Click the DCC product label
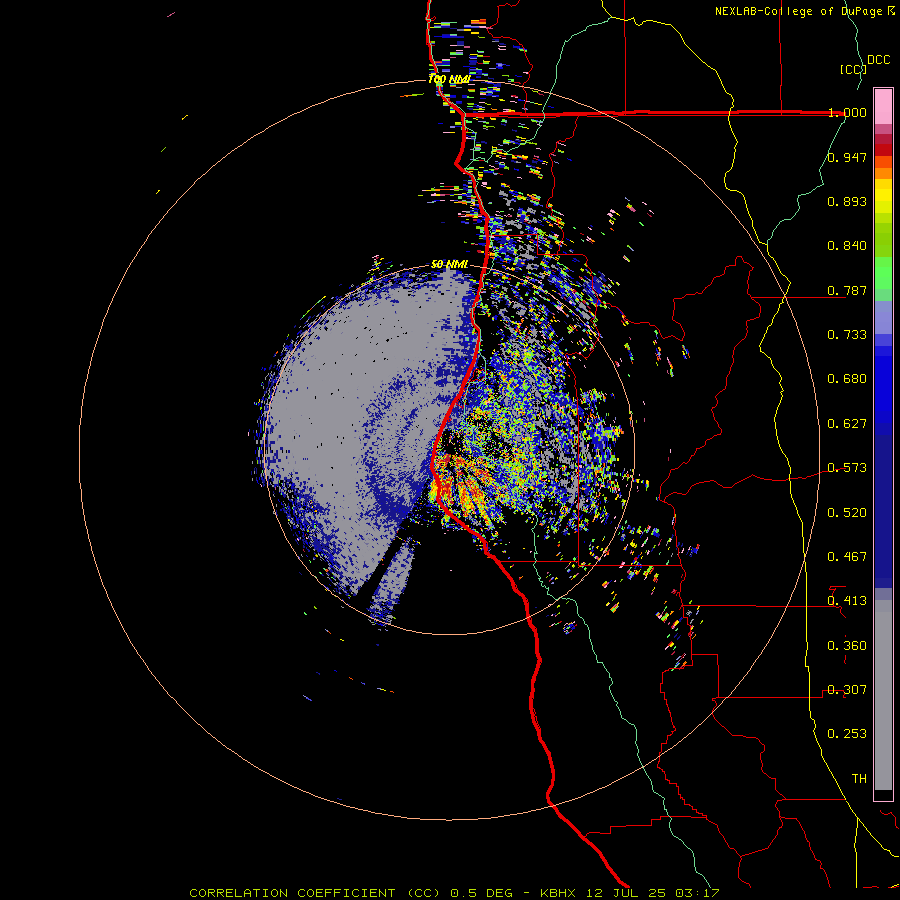The height and width of the screenshot is (900, 900). coord(878,60)
